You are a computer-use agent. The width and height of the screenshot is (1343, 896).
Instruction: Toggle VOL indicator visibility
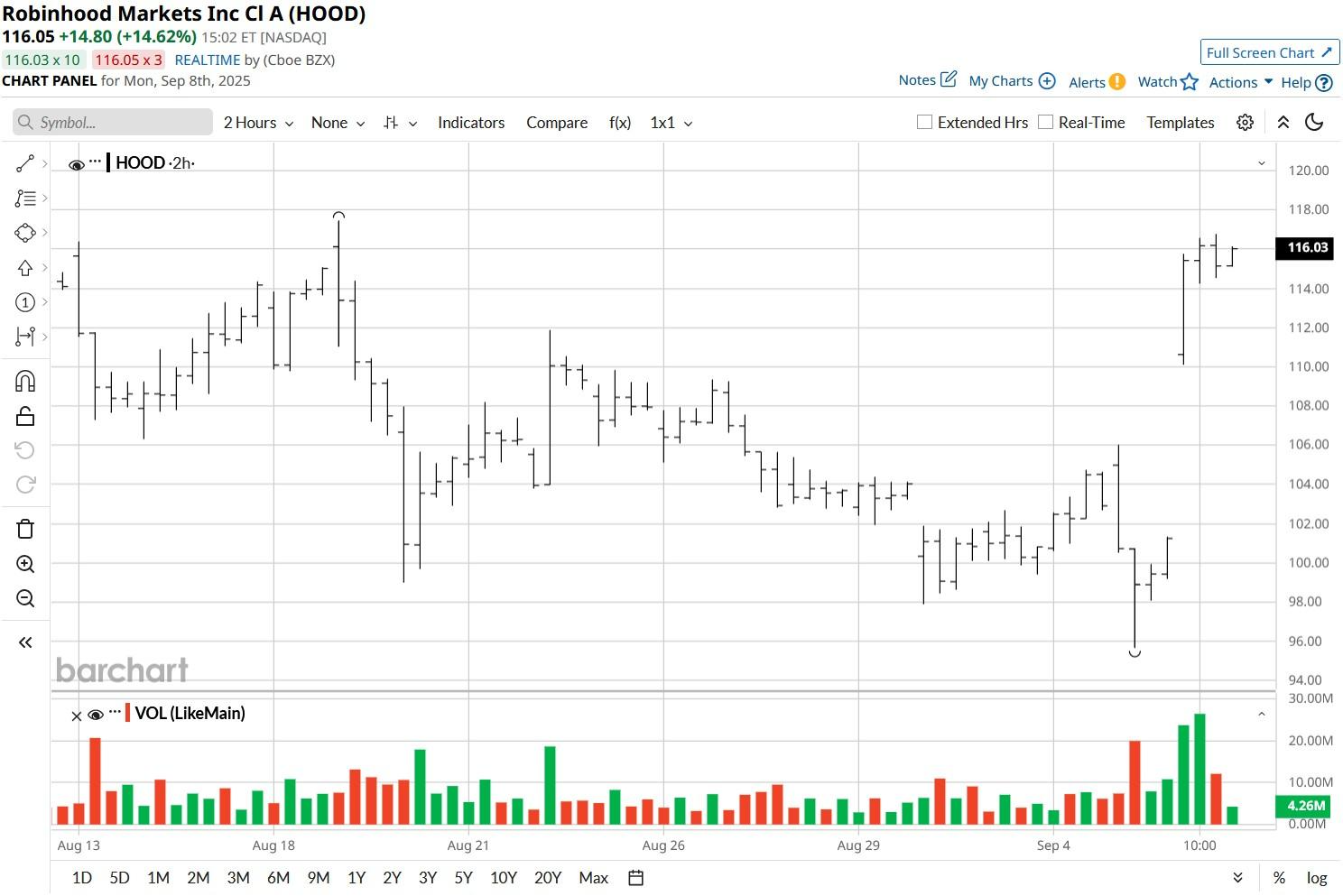96,715
